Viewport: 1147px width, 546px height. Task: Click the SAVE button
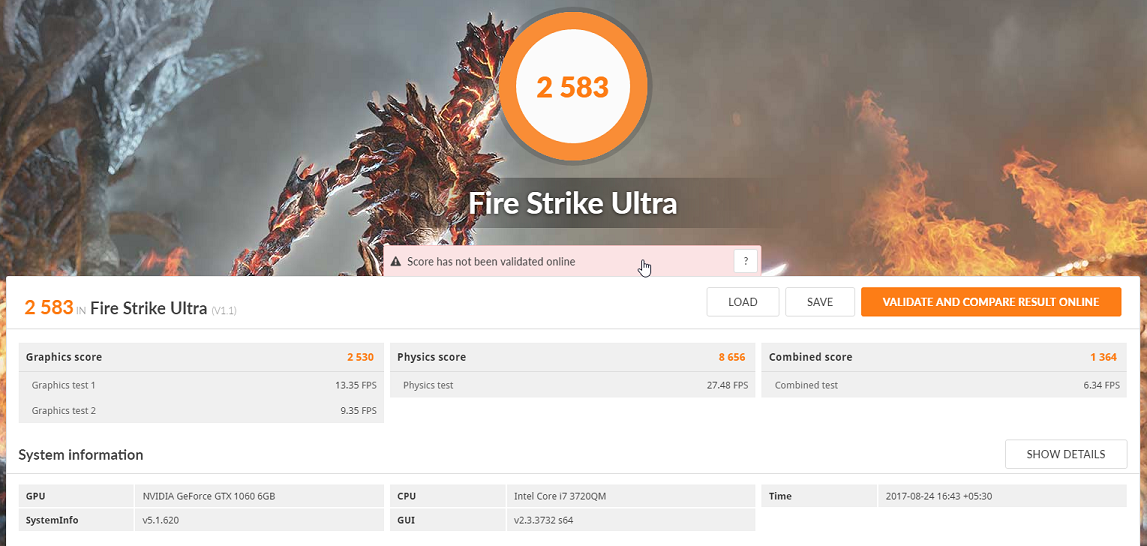click(x=820, y=302)
